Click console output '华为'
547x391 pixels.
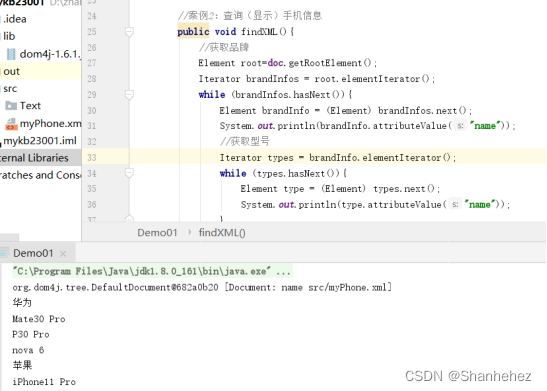[x=22, y=302]
